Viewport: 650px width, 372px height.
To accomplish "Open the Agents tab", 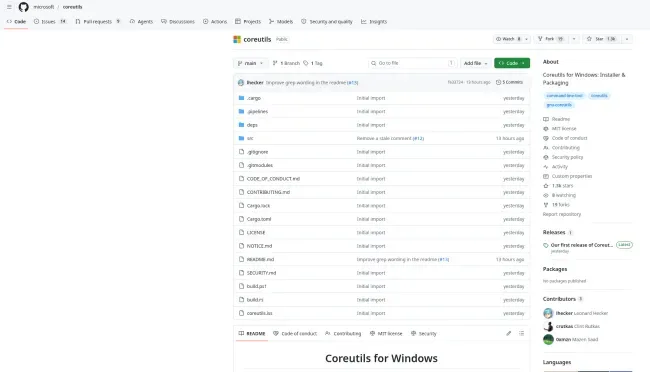I will 141,22.
